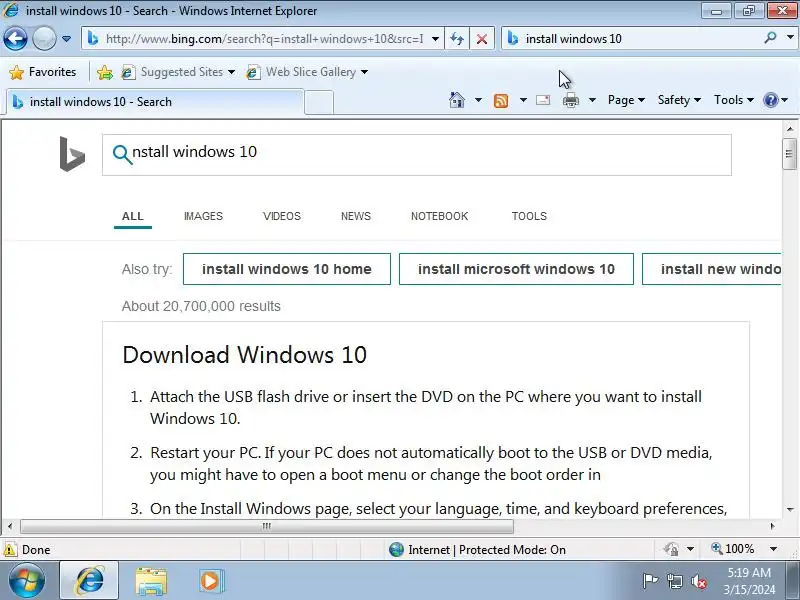Click the muted volume tray icon
This screenshot has height=600, width=800.
[x=699, y=581]
